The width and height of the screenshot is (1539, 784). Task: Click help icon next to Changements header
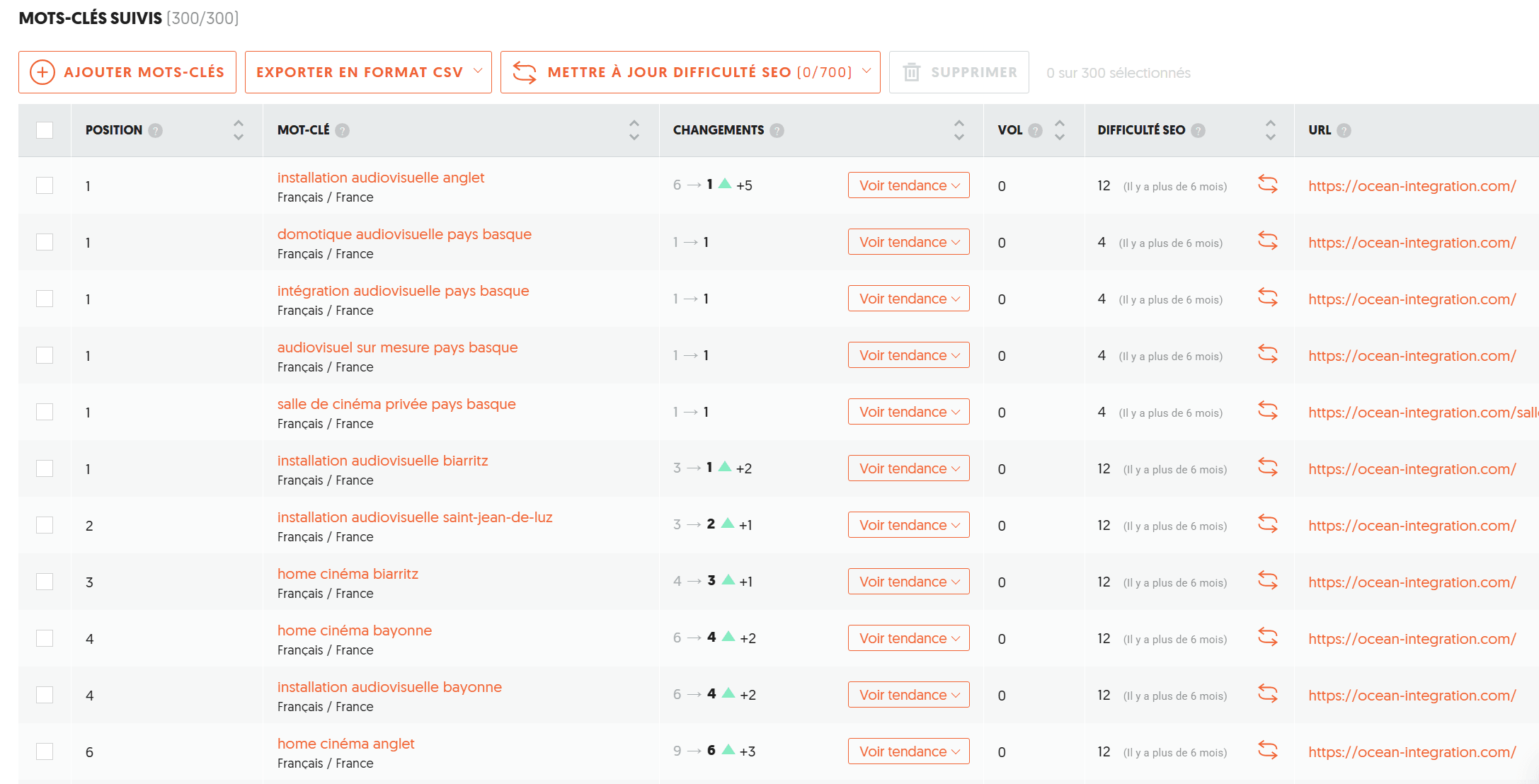click(777, 130)
